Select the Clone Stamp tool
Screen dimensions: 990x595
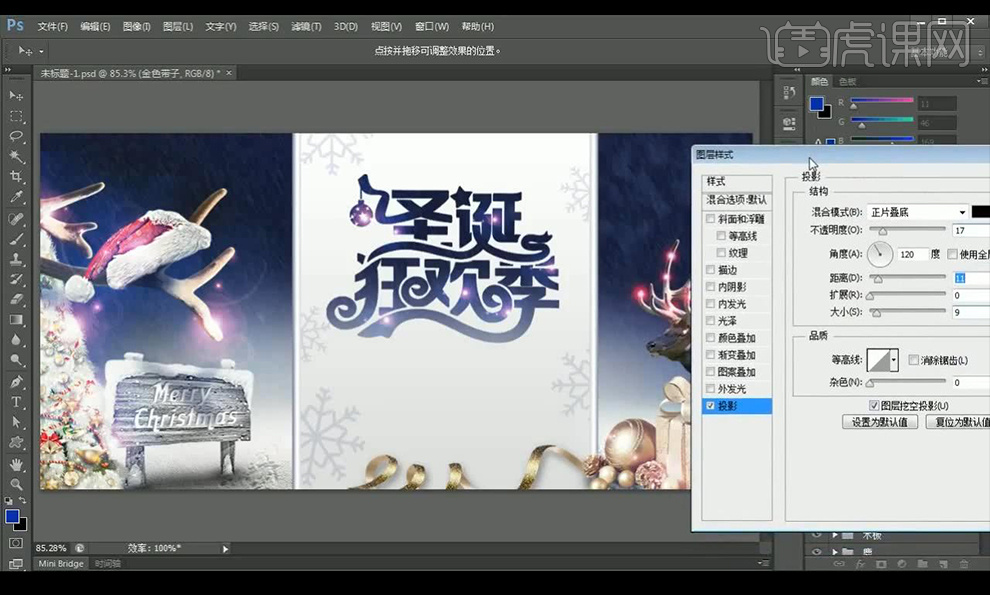16,259
